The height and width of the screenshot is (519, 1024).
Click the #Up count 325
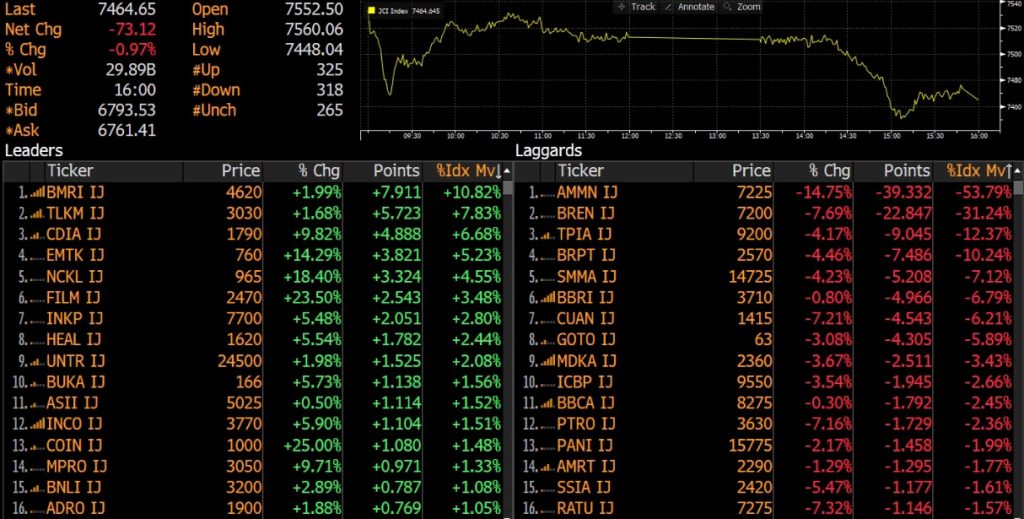[x=330, y=70]
